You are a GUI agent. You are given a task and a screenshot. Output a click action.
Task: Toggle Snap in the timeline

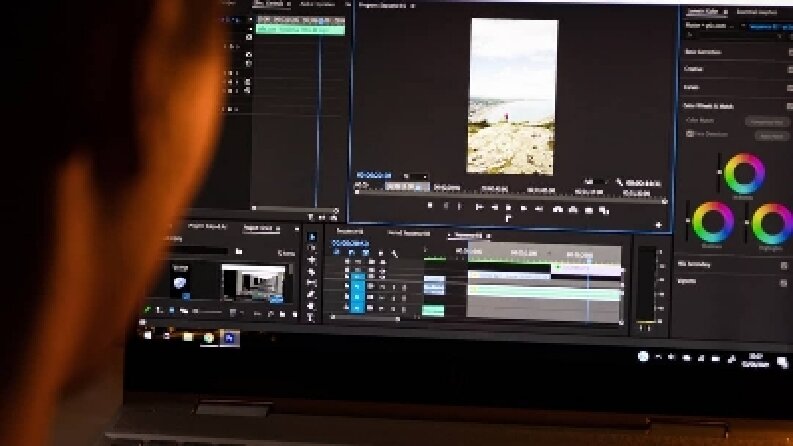(351, 252)
